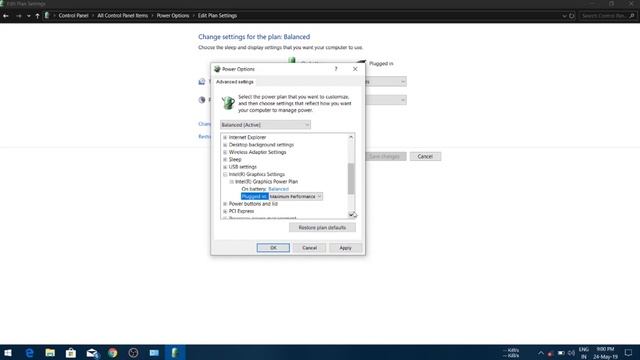Open address bar history dropdown
This screenshot has width=640, height=360.
click(x=564, y=16)
